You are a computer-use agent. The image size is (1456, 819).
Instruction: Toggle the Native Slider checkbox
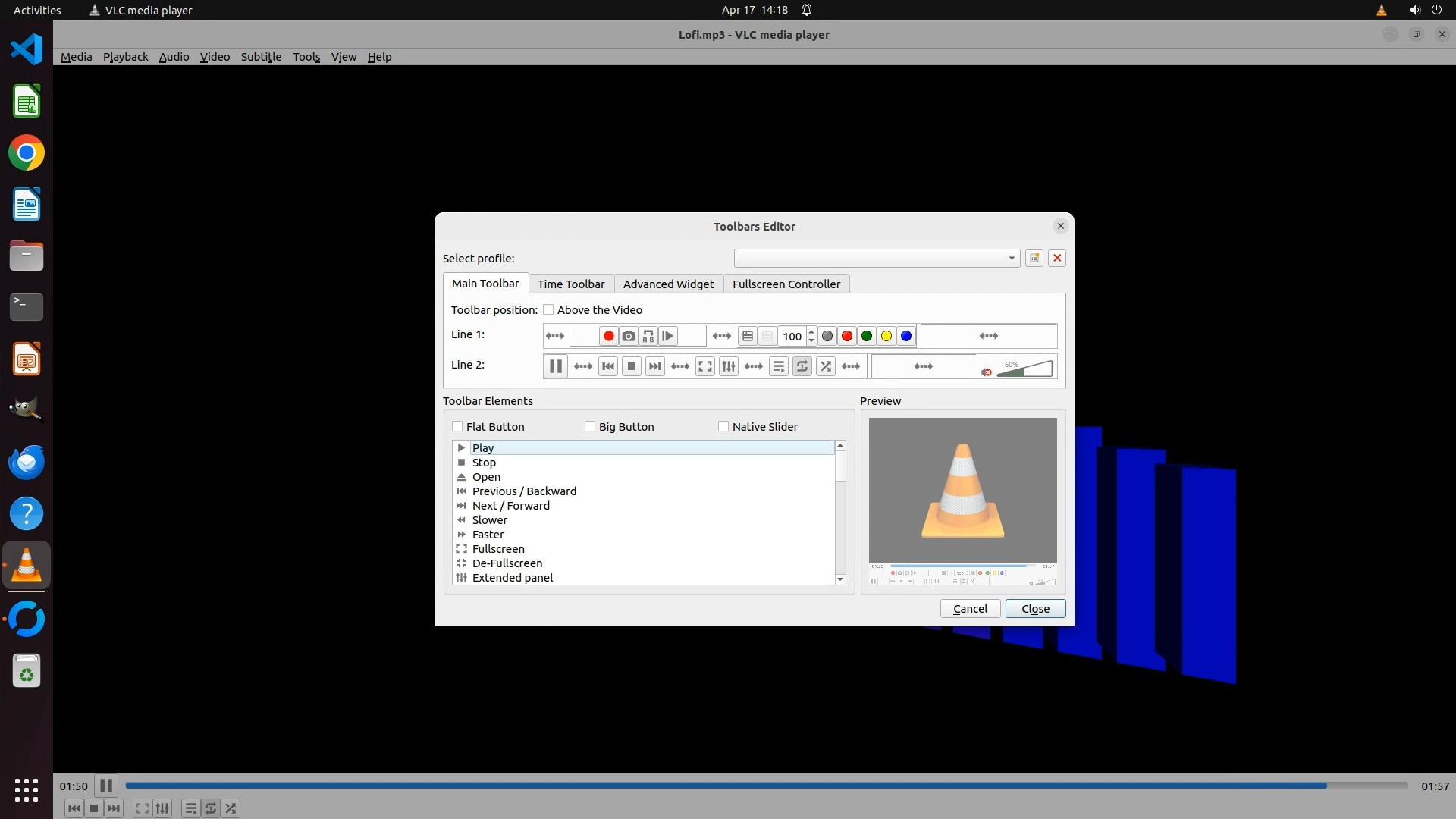pyautogui.click(x=723, y=426)
